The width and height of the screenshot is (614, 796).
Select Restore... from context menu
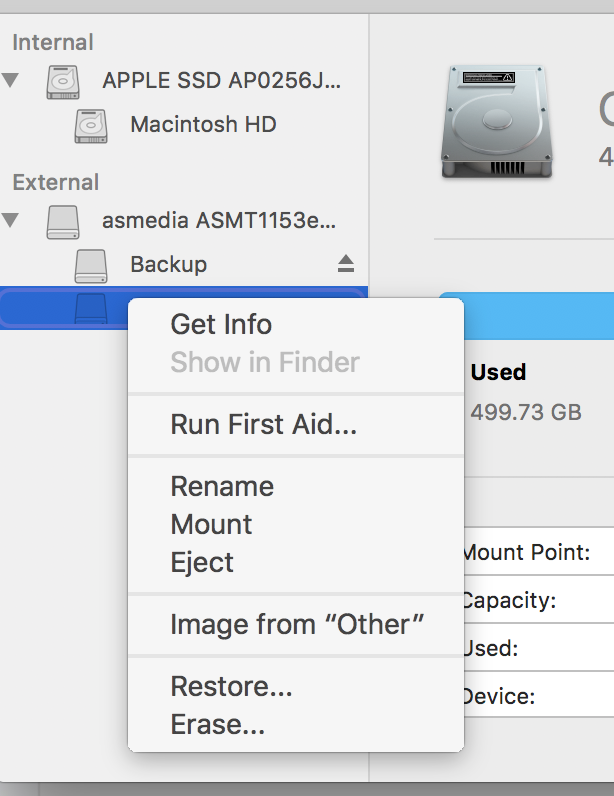point(231,687)
